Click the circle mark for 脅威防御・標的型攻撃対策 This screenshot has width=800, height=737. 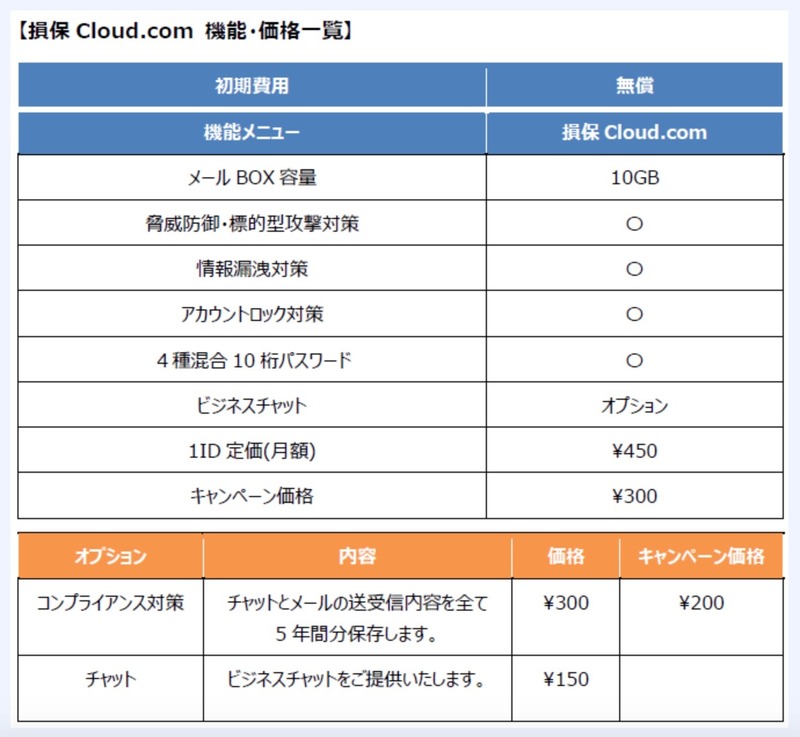coord(633,224)
